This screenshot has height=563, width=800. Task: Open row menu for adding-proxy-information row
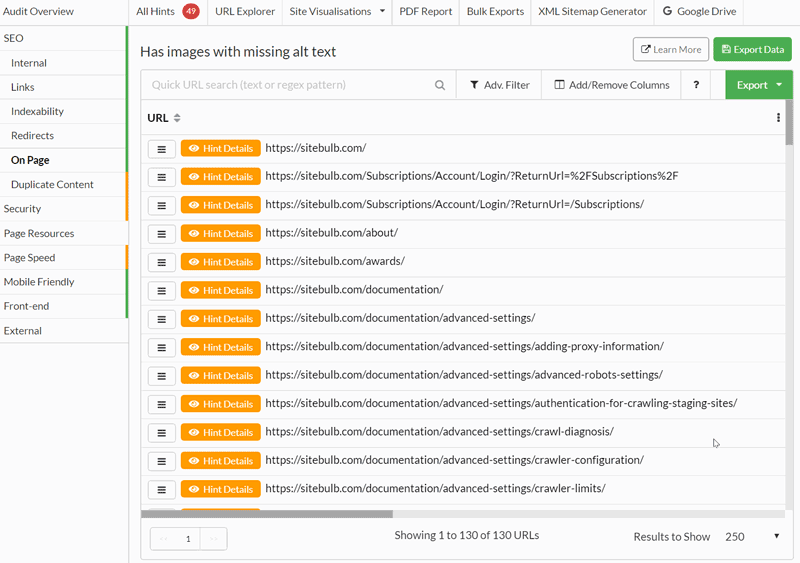pyautogui.click(x=162, y=348)
